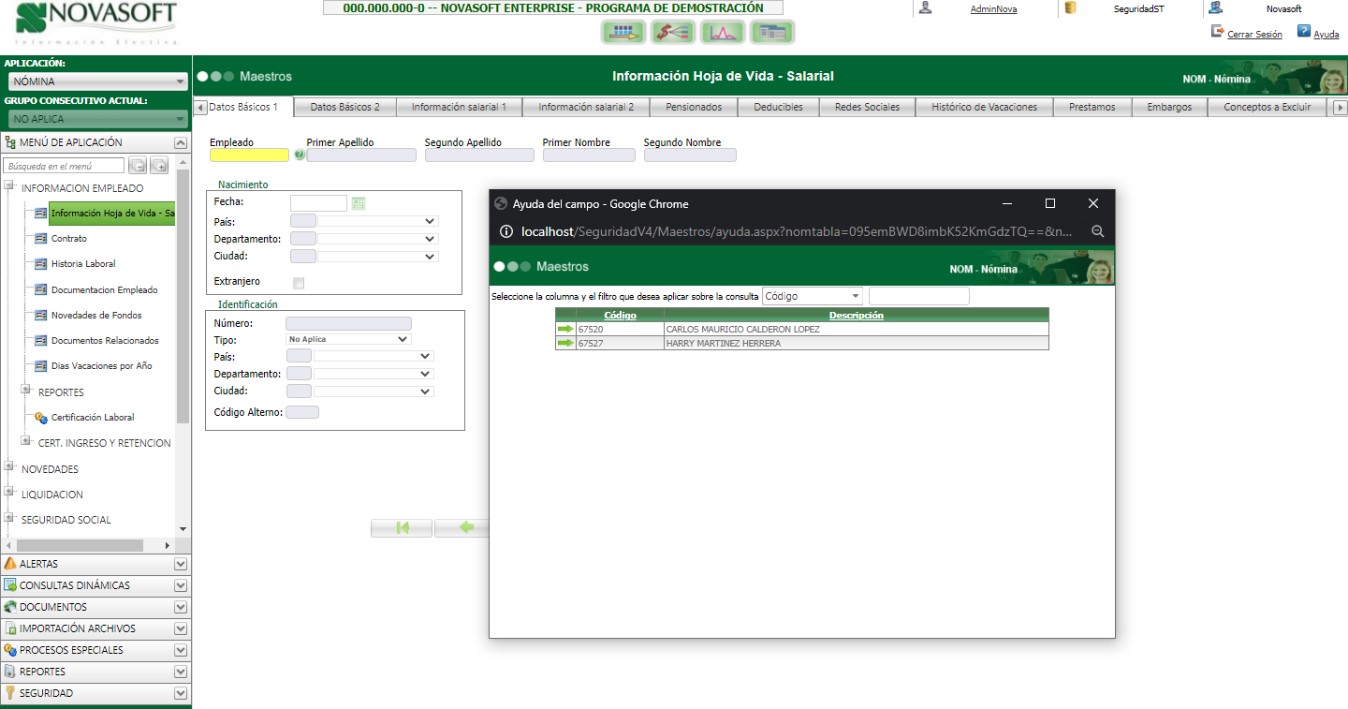The height and width of the screenshot is (709, 1348).
Task: Switch to the Deducibles tab
Action: (x=778, y=107)
